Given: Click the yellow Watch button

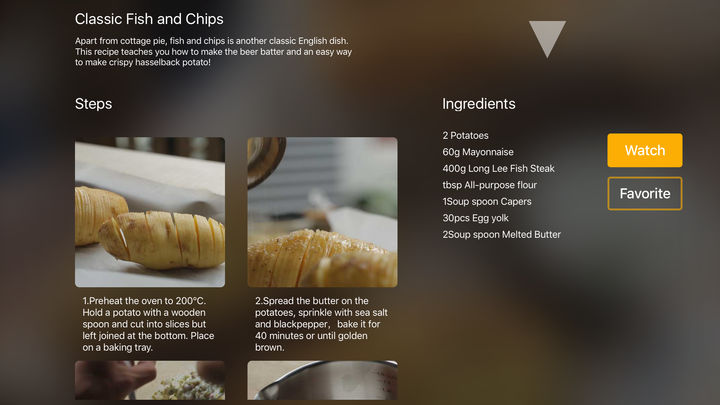Looking at the screenshot, I should click(645, 150).
